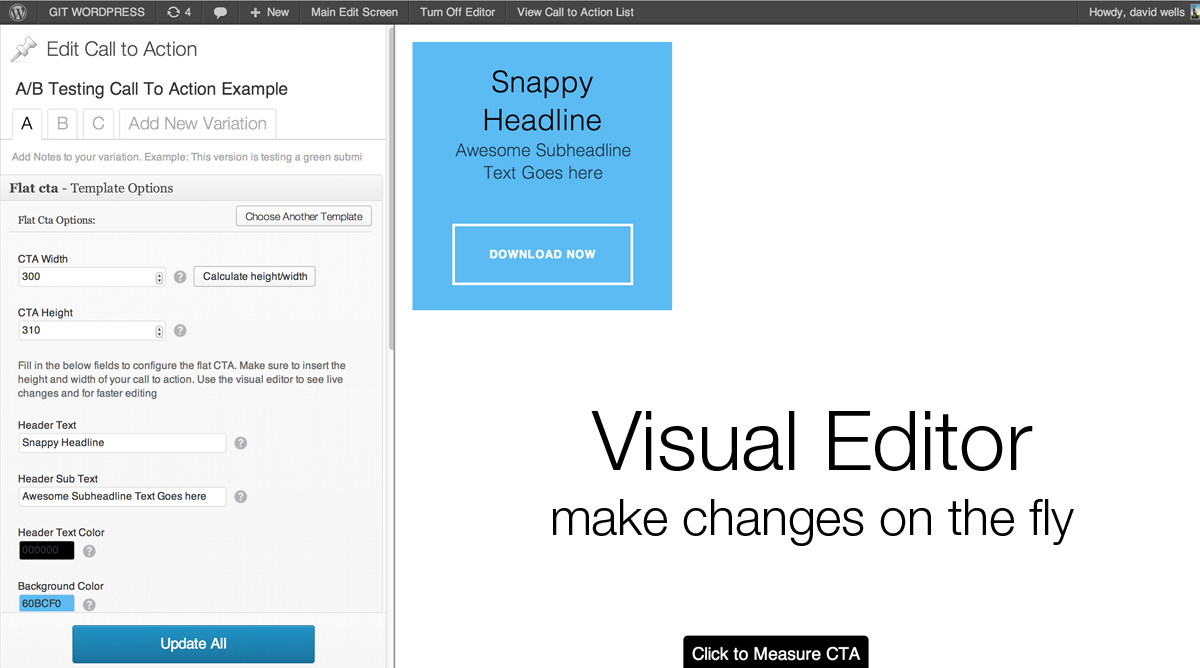The height and width of the screenshot is (668, 1200).
Task: Open View Call to Action List
Action: click(x=575, y=12)
